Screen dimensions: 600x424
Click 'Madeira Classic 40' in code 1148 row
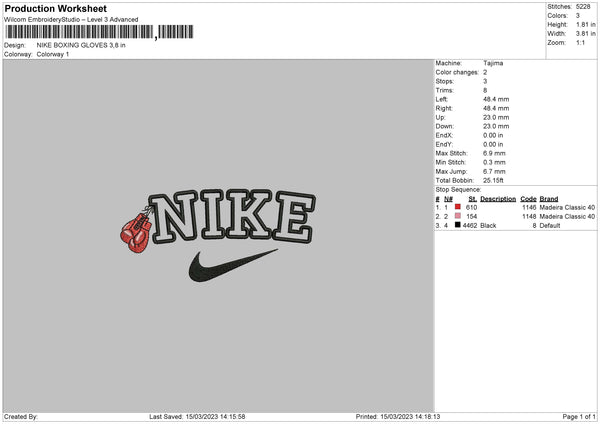click(567, 217)
